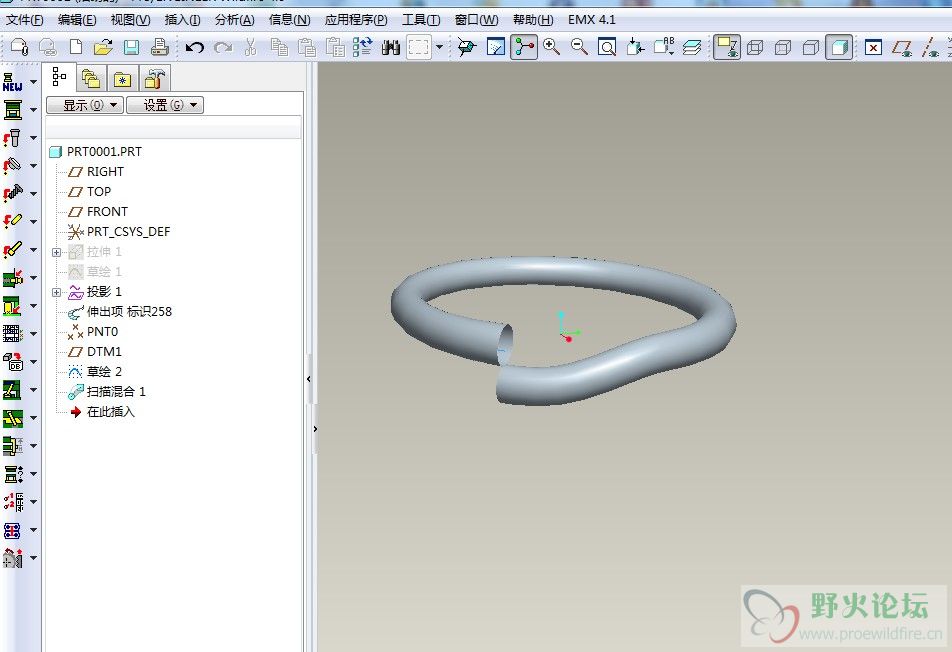This screenshot has width=952, height=652.
Task: Create a new file with the blank page icon
Action: [x=76, y=47]
